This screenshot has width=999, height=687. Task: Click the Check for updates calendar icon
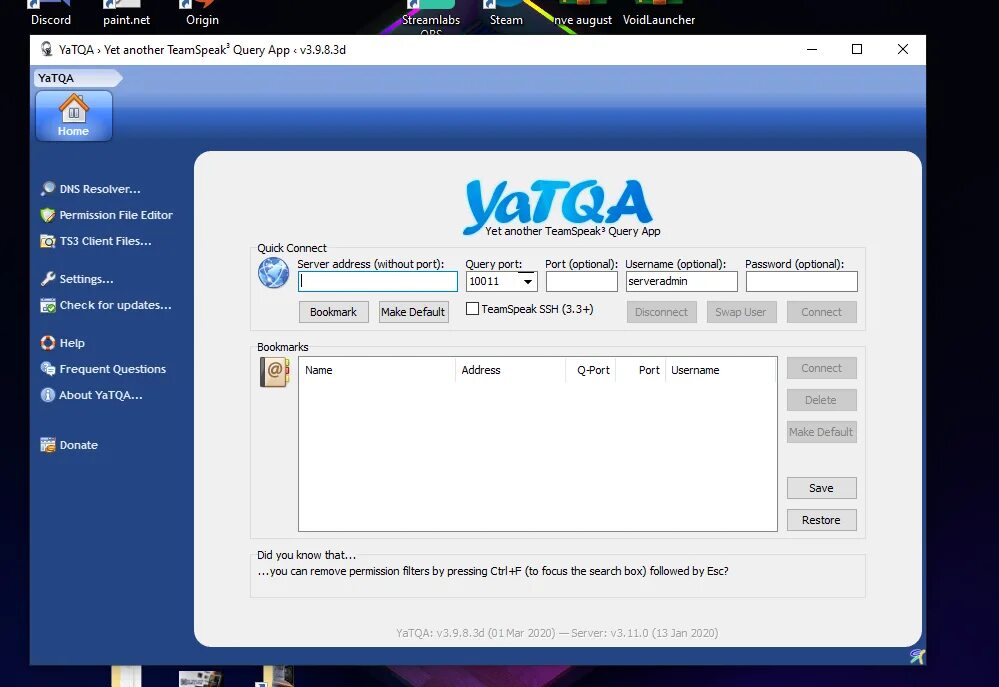pos(48,305)
